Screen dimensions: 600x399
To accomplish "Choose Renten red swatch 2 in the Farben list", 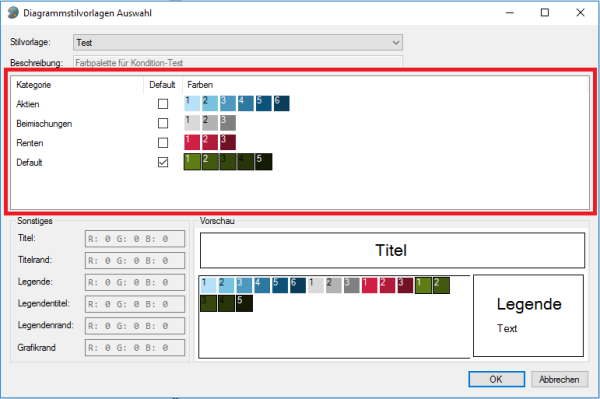I will tap(210, 142).
